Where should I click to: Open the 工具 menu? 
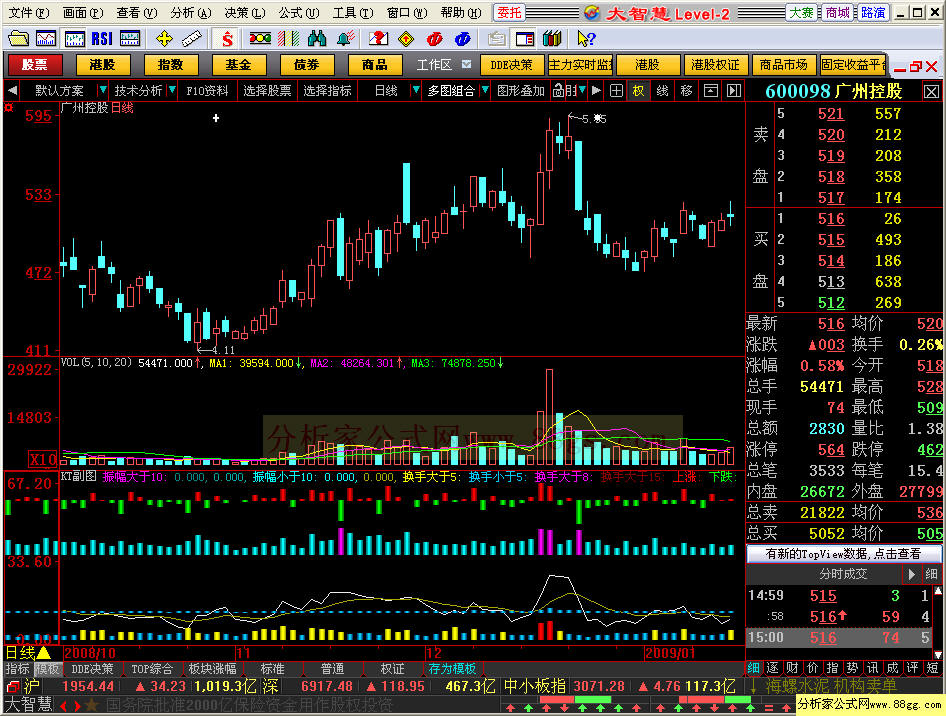tap(353, 13)
